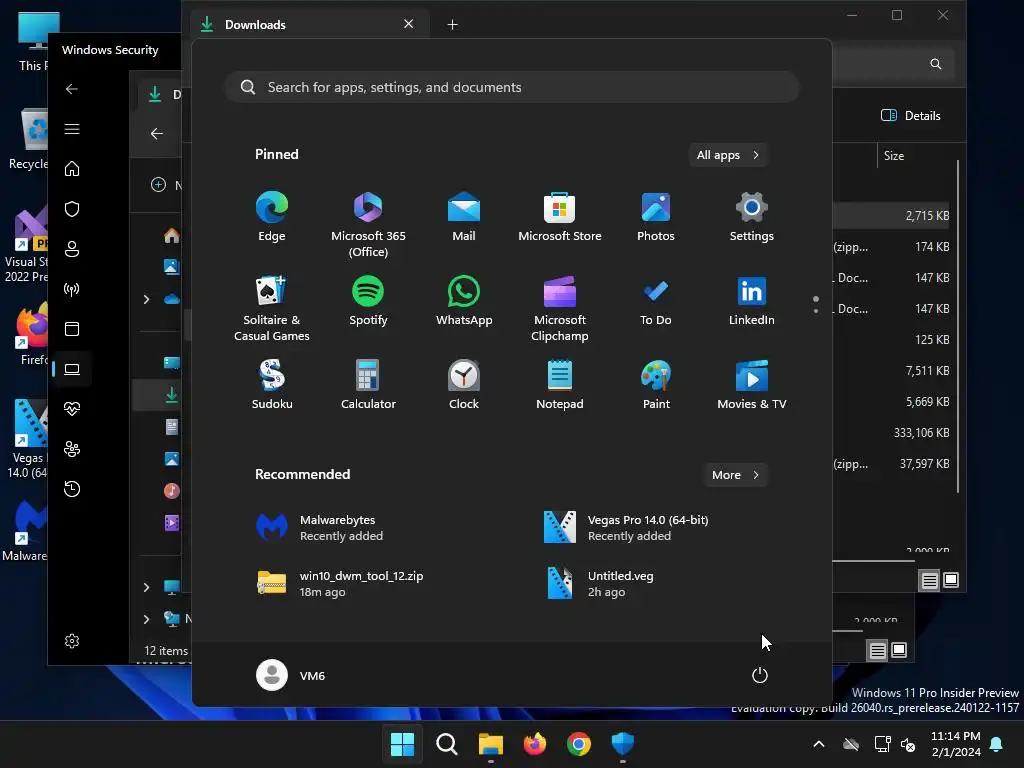Viewport: 1024px width, 768px height.
Task: Launch Movies & TV app
Action: tap(752, 385)
